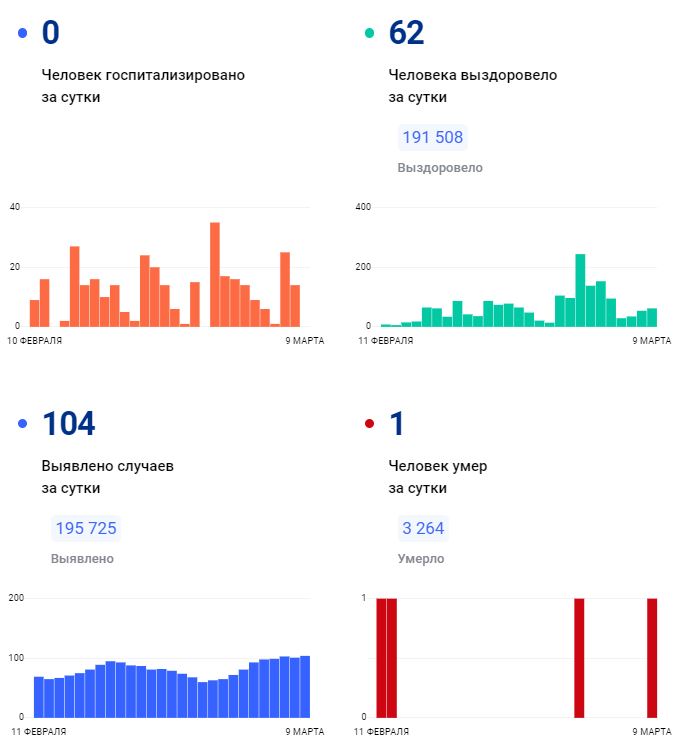Screen dimensions: 691x745
Task: Click the teal dot beside recovered count 62
Action: click(x=369, y=33)
